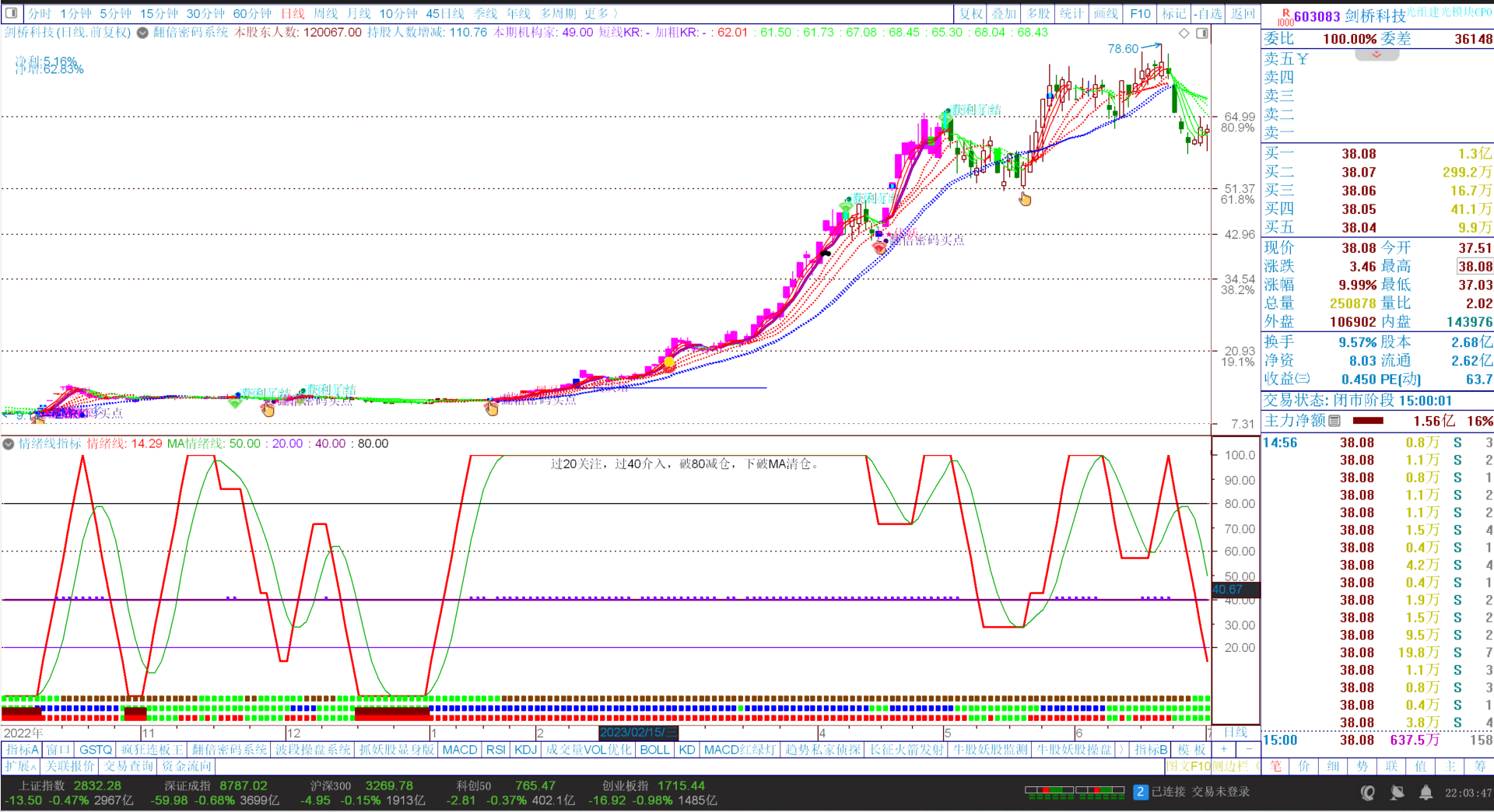Viewport: 1494px width, 812px height.
Task: Click the highlighted date 2023/02/15 marker
Action: (x=638, y=733)
